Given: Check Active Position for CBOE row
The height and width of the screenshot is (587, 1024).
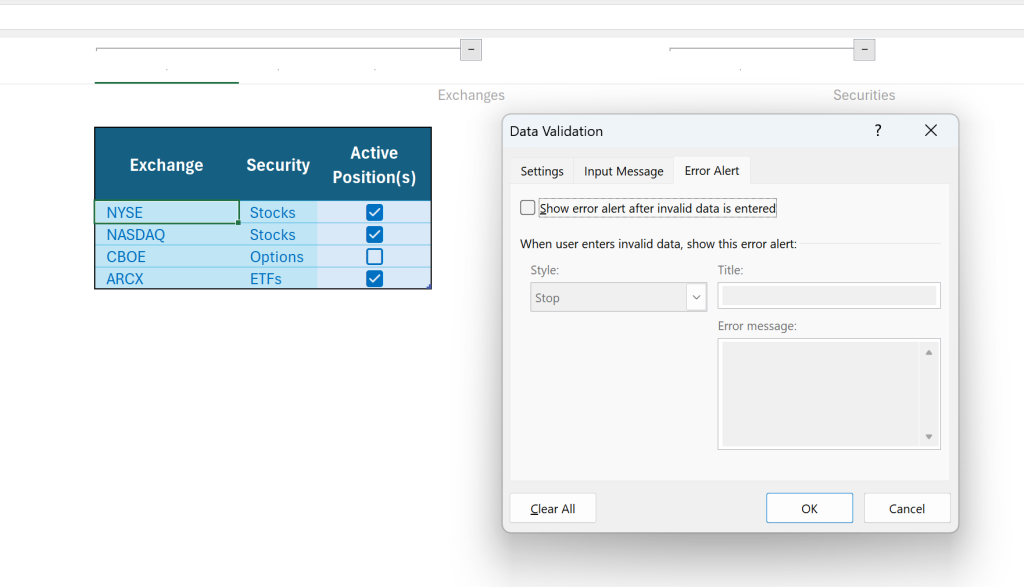Looking at the screenshot, I should pos(374,257).
